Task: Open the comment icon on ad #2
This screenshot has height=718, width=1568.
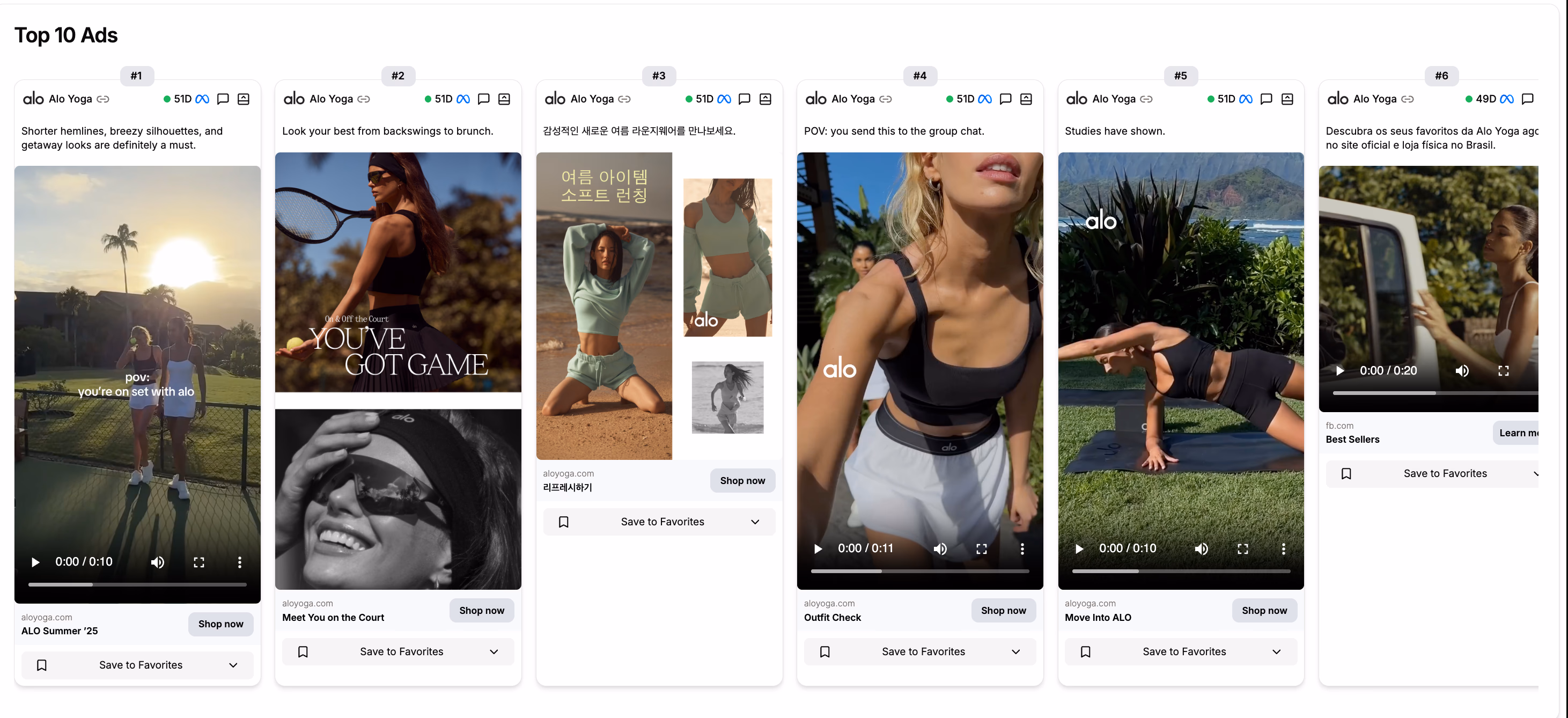Action: point(484,99)
